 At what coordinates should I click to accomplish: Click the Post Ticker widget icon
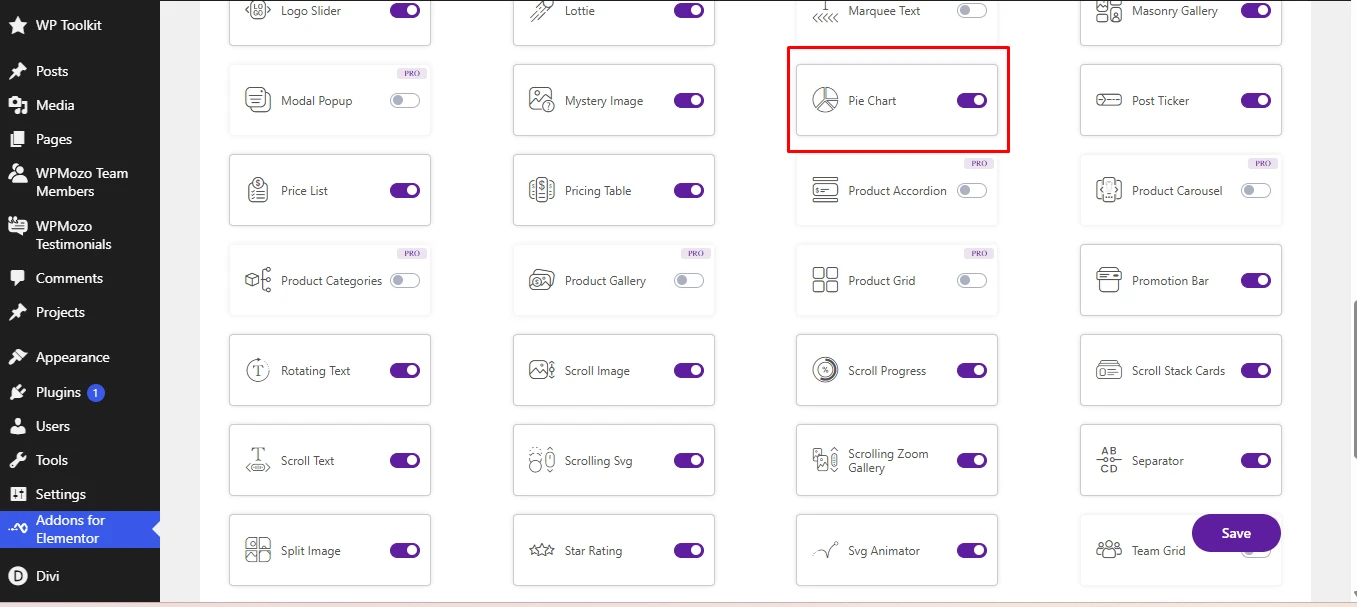(x=1108, y=101)
